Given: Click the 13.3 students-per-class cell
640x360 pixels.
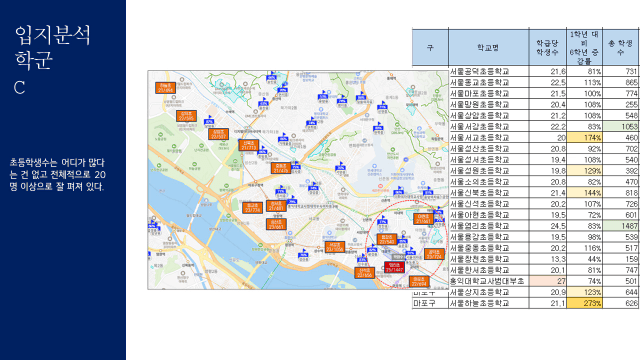Looking at the screenshot, I should pyautogui.click(x=548, y=259).
